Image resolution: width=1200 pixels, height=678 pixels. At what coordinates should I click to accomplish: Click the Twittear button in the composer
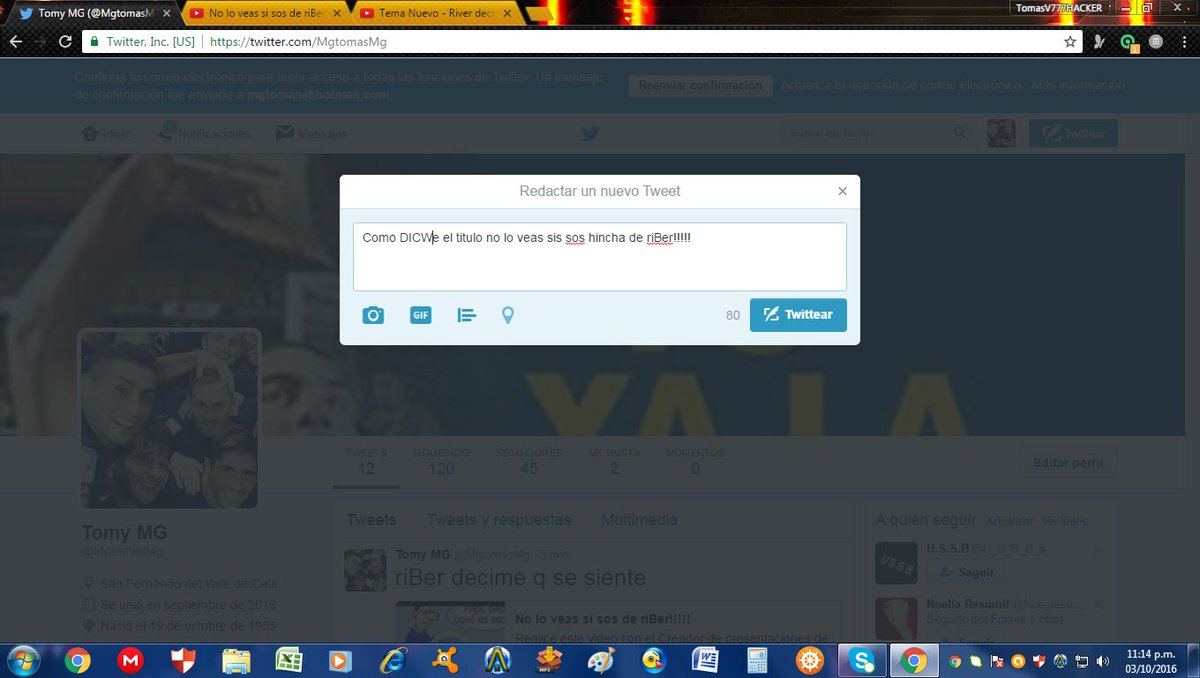click(x=798, y=315)
